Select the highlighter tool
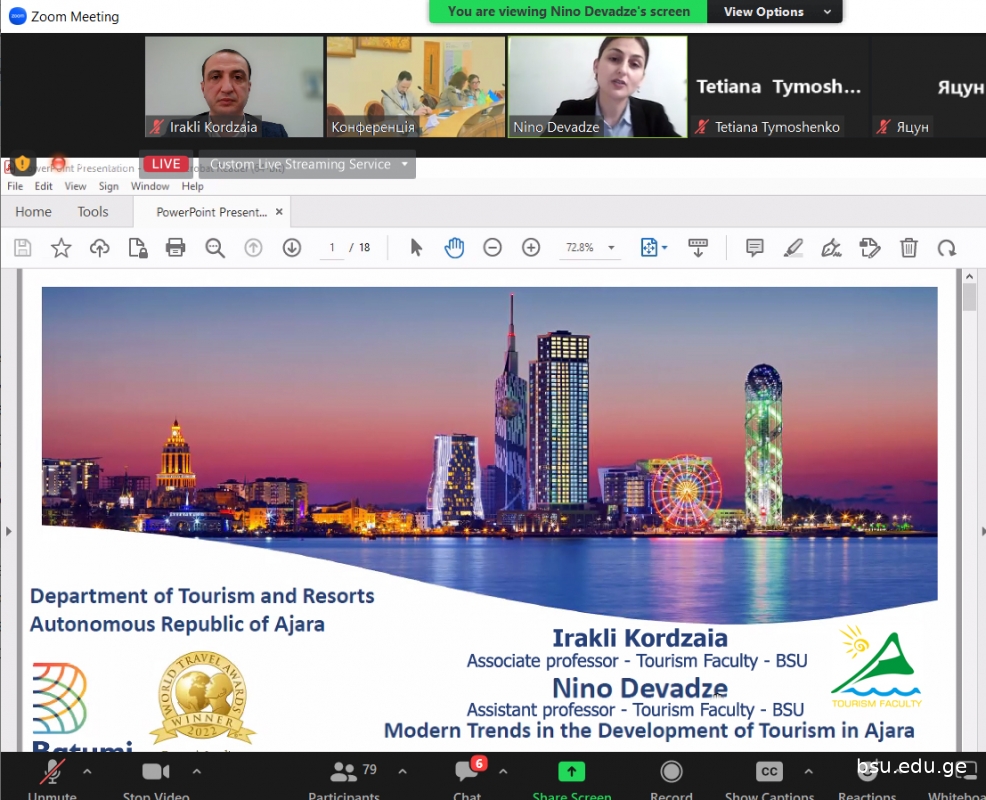 [793, 248]
